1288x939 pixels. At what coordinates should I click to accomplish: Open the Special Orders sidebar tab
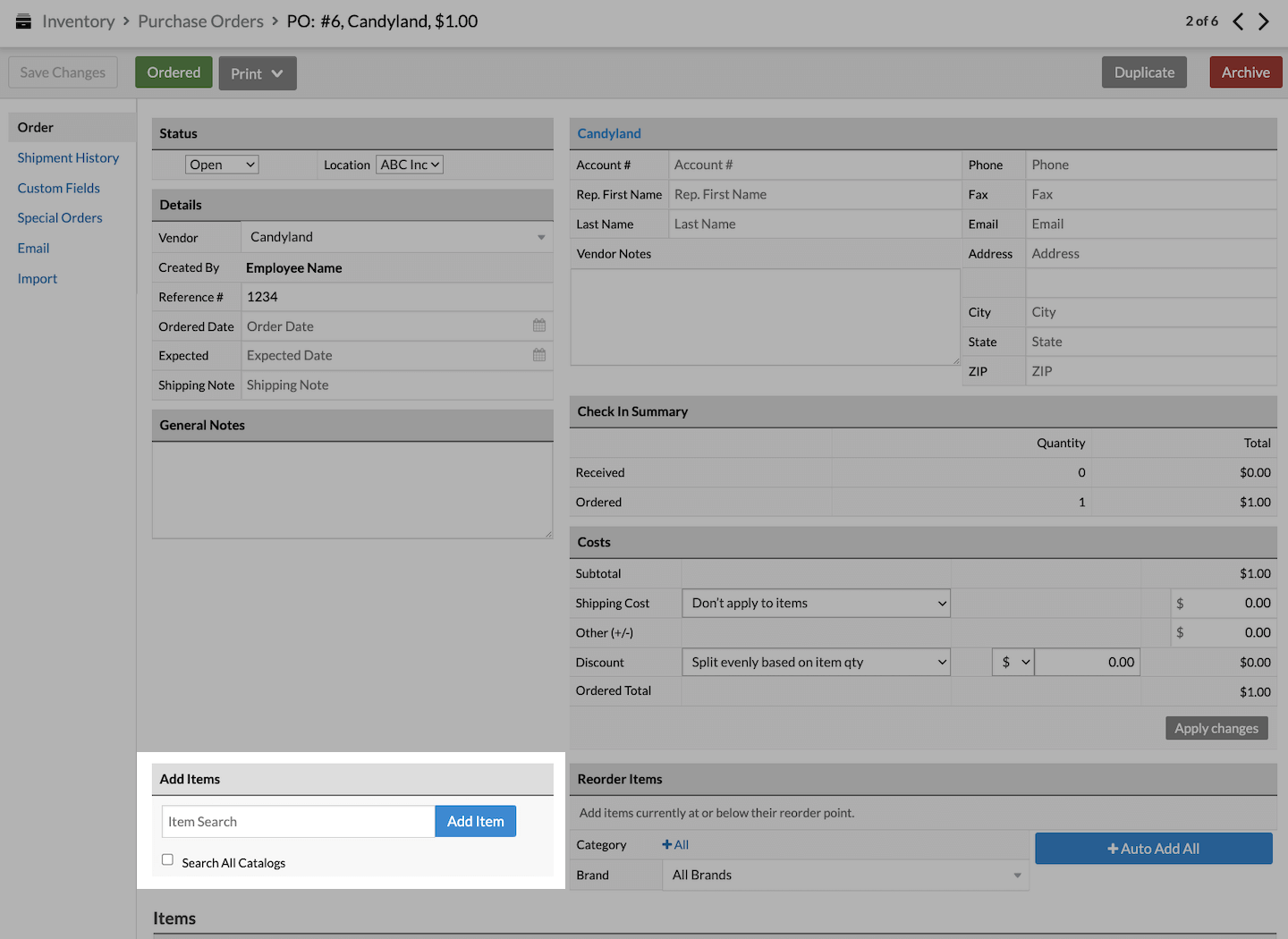[60, 218]
